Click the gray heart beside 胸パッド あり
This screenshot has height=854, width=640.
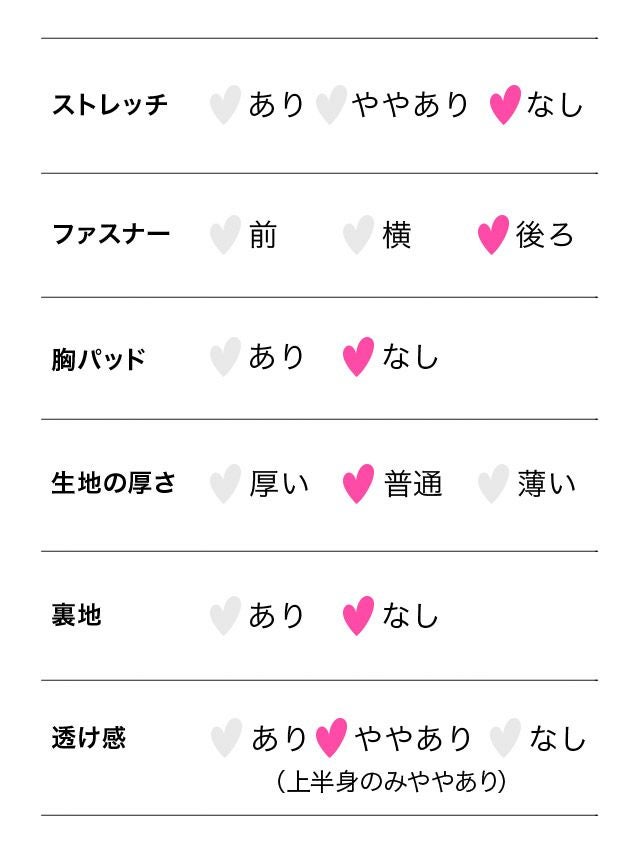click(x=226, y=357)
